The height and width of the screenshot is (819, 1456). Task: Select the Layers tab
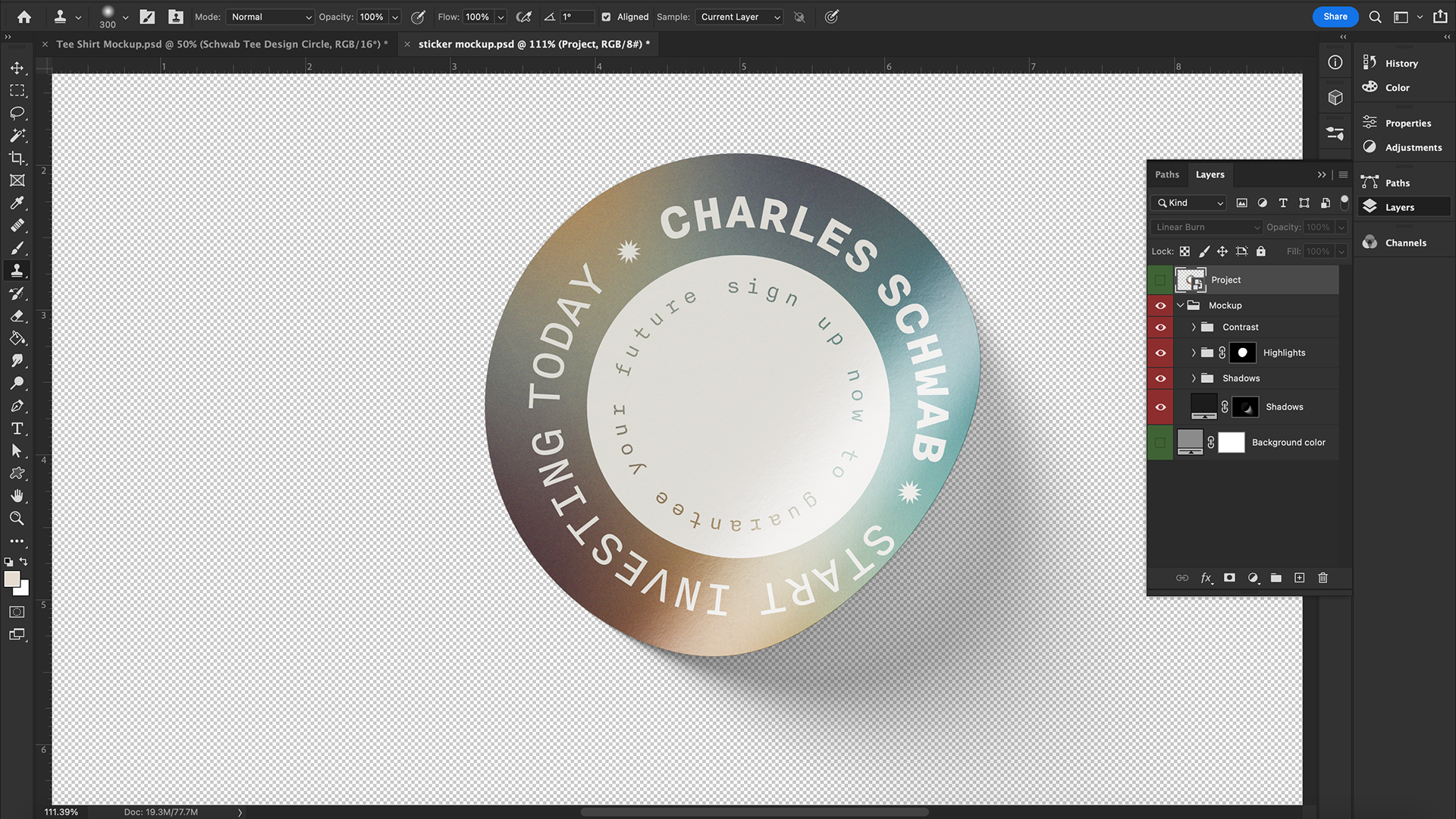1210,174
